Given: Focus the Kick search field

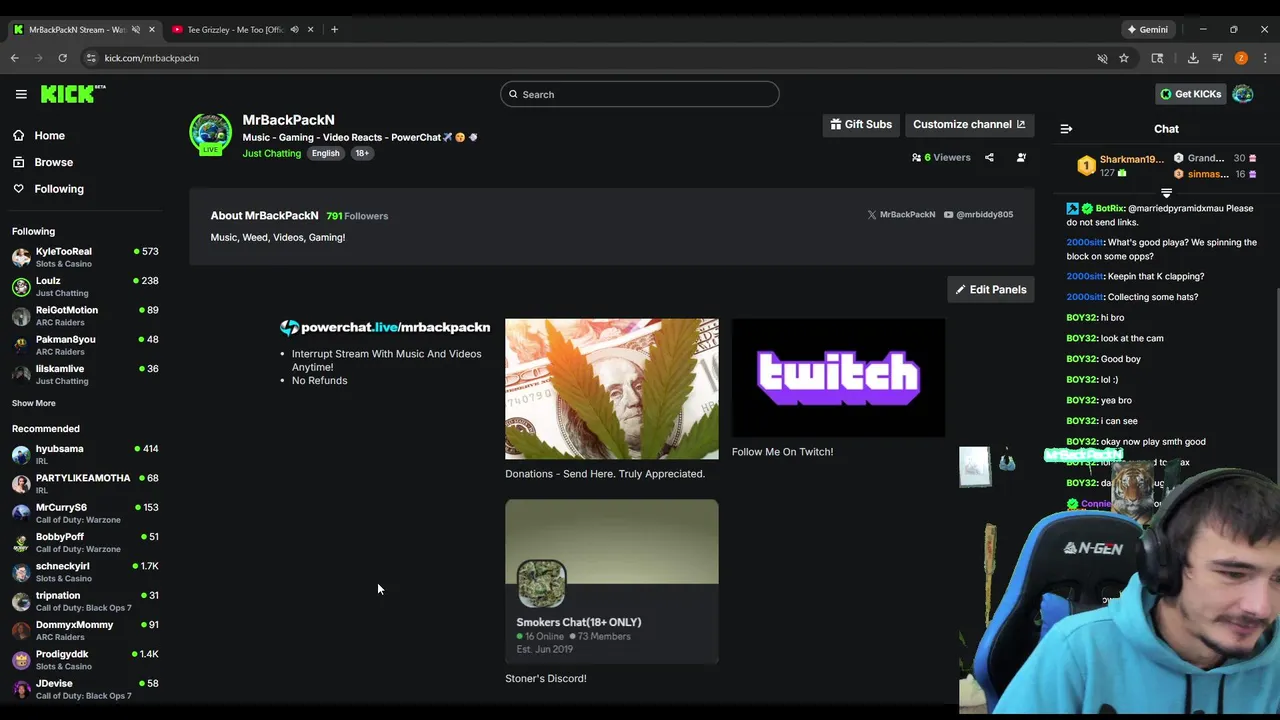Looking at the screenshot, I should pos(640,94).
